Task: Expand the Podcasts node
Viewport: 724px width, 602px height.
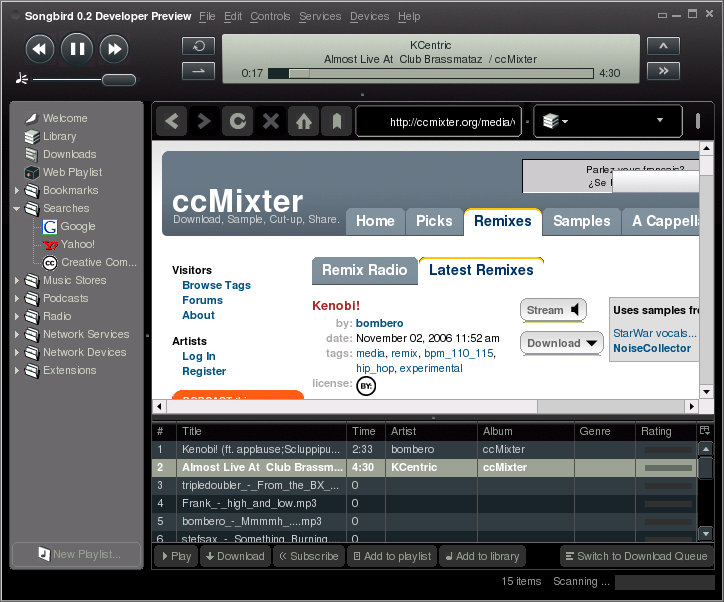Action: [x=17, y=298]
